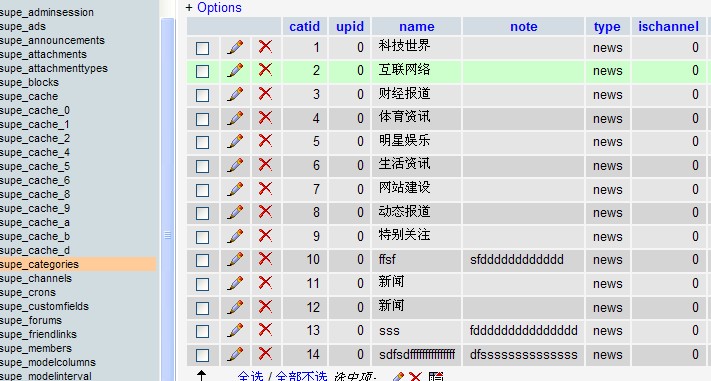Edit the 明星娱乐 row
The image size is (711, 381).
tap(235, 142)
